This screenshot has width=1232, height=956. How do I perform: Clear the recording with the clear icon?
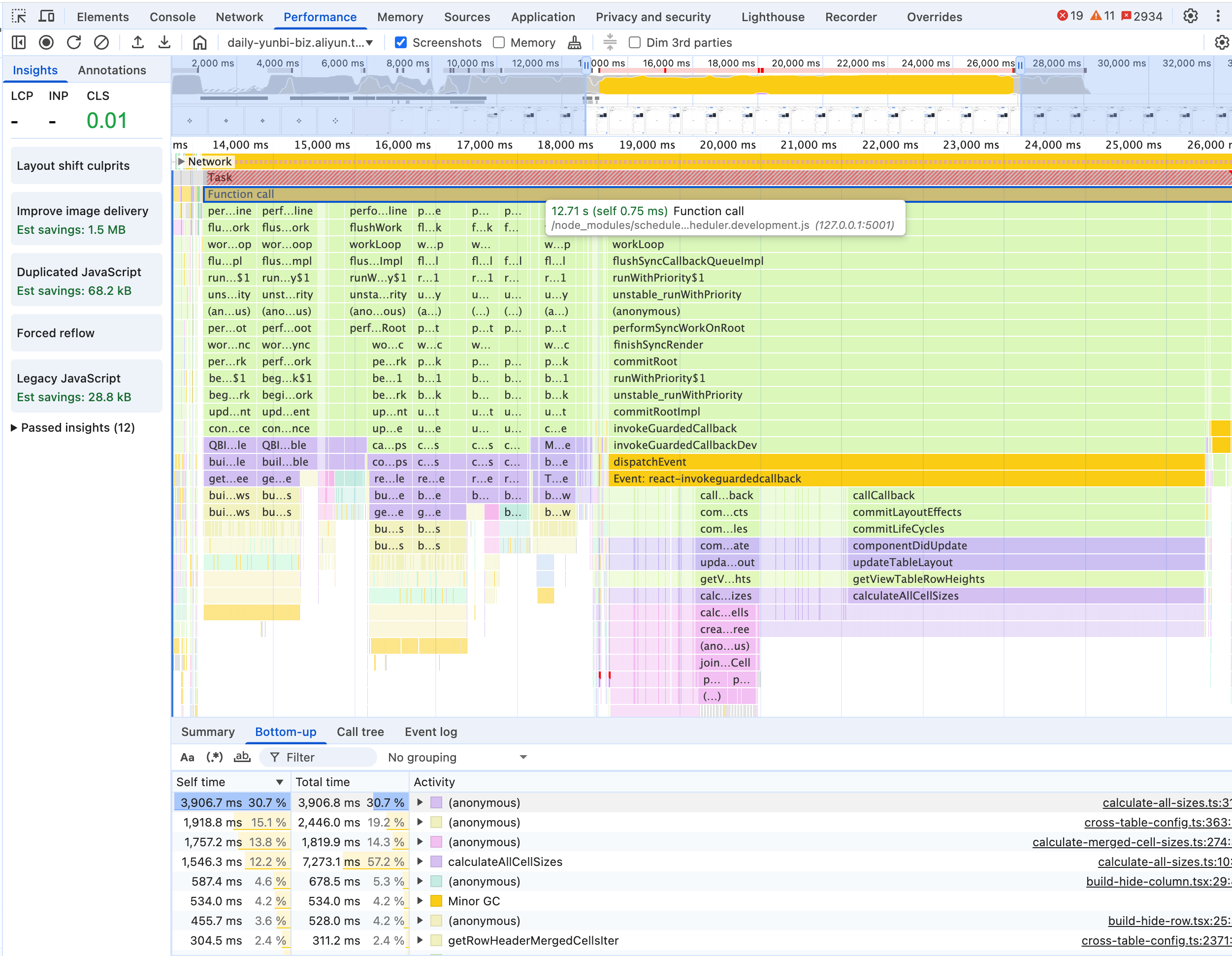101,42
